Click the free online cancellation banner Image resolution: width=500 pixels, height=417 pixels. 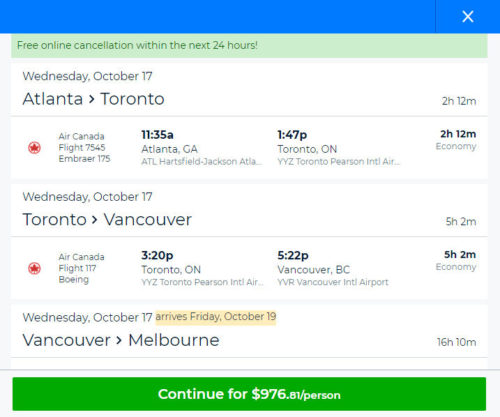[249, 45]
